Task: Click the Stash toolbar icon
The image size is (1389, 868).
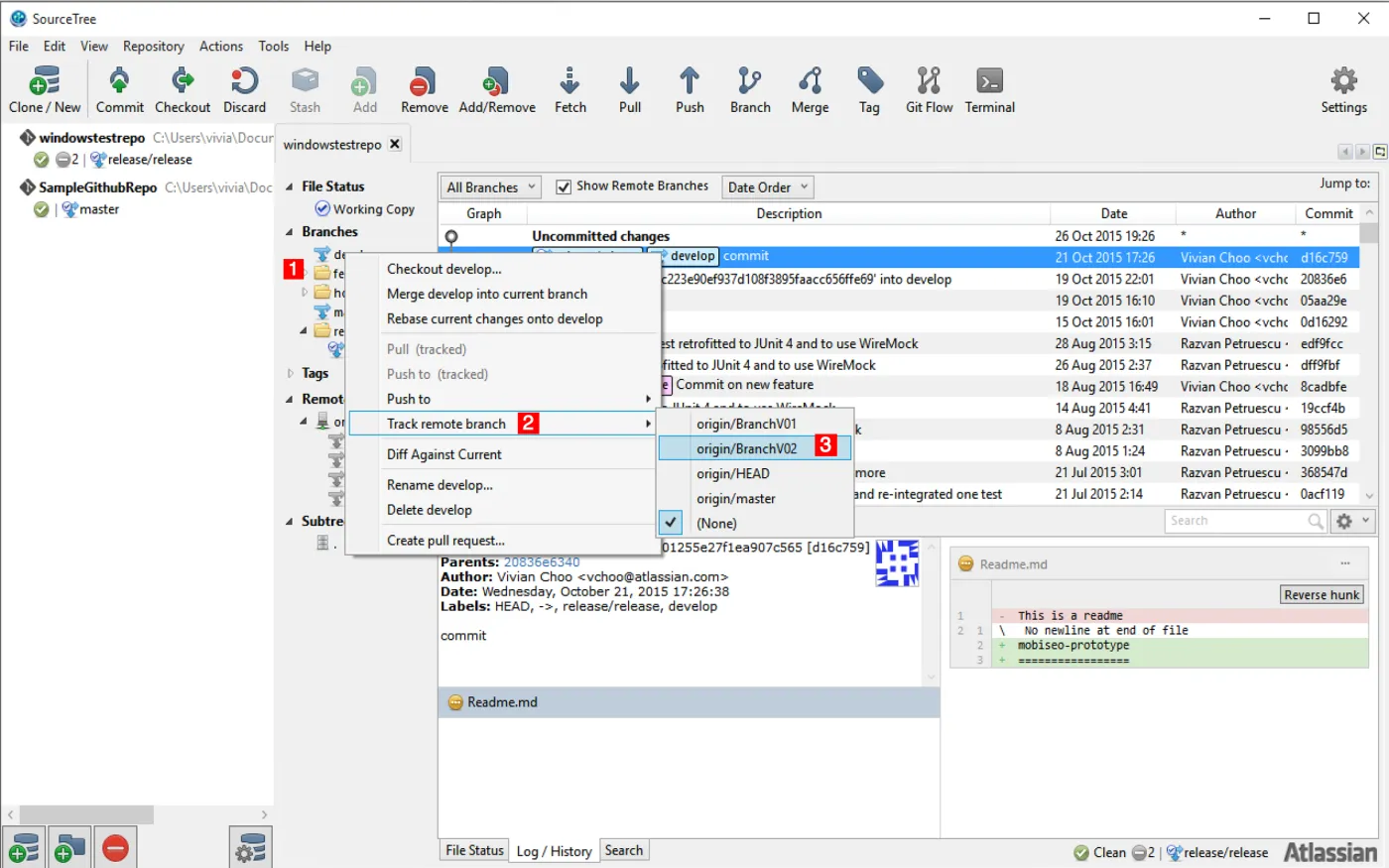Action: (305, 90)
